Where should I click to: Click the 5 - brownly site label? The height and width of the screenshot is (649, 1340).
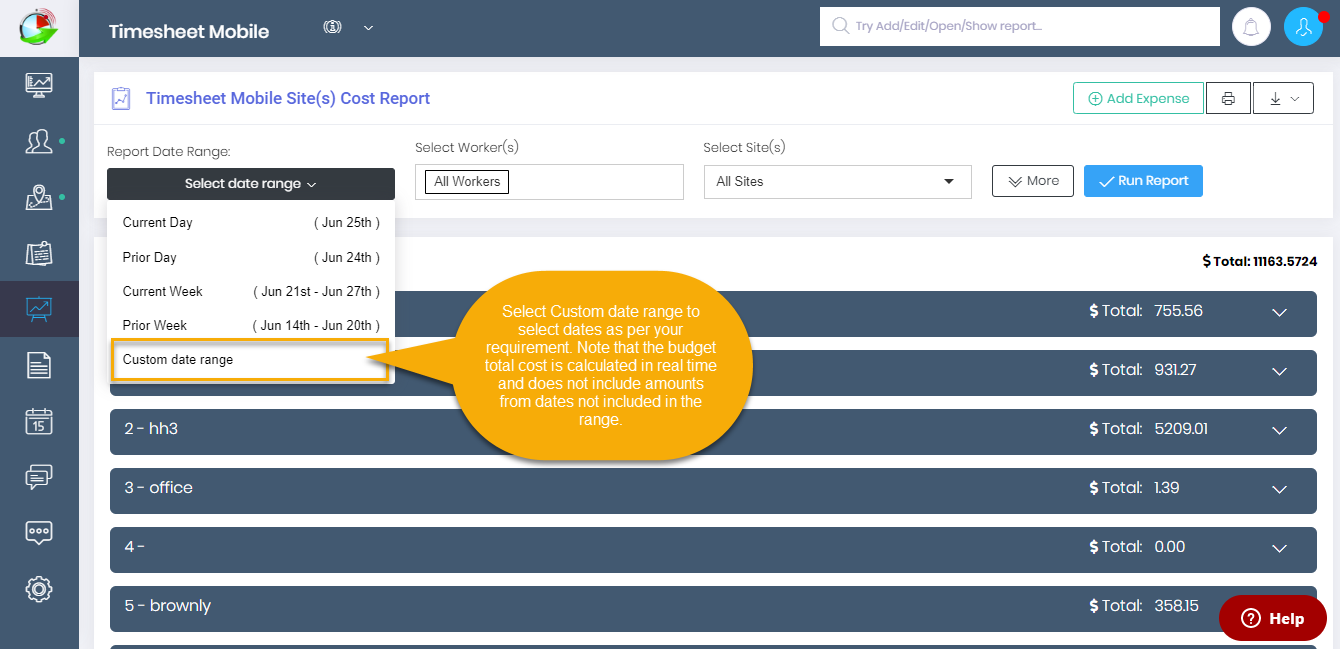coord(167,606)
